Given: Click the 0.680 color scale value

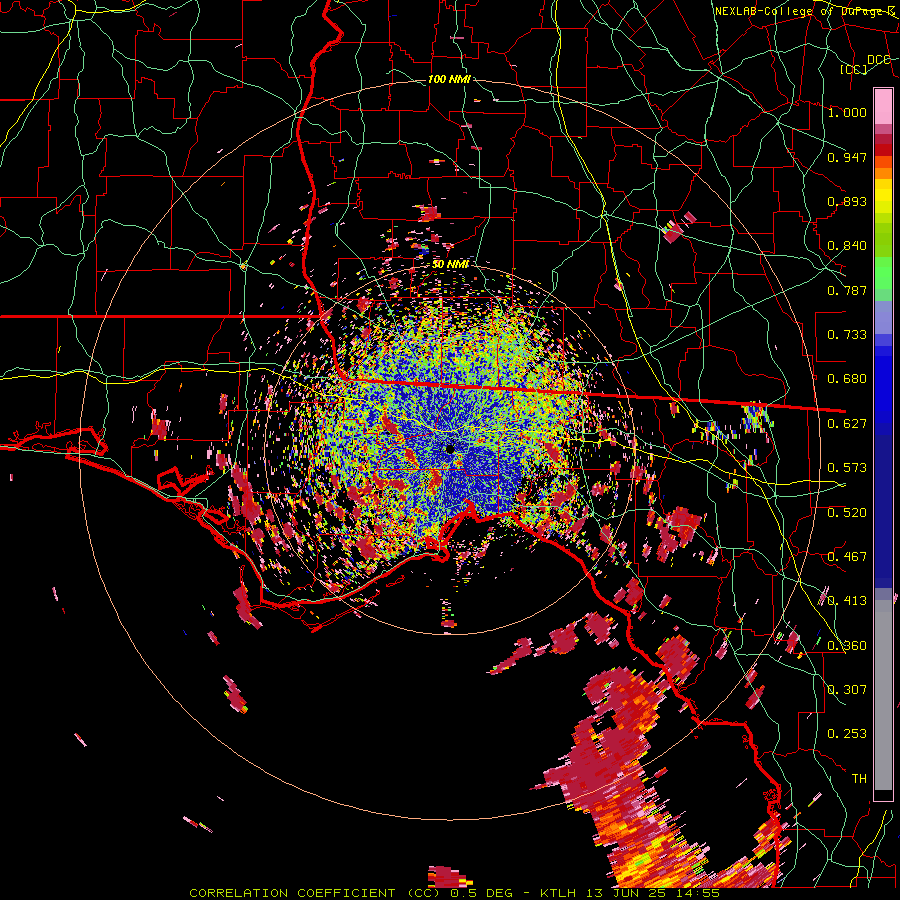Looking at the screenshot, I should point(847,379).
